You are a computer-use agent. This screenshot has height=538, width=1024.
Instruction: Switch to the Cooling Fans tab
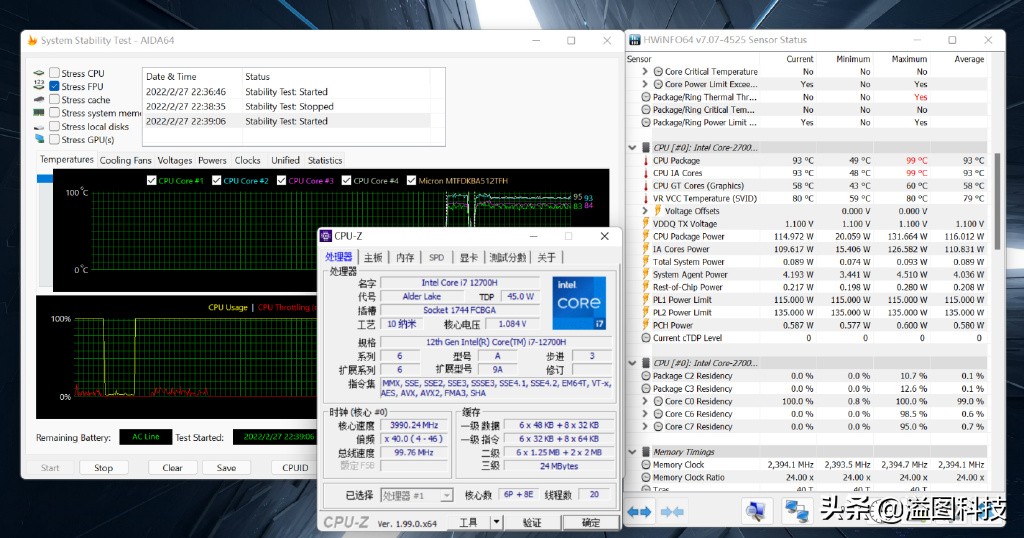coord(125,160)
